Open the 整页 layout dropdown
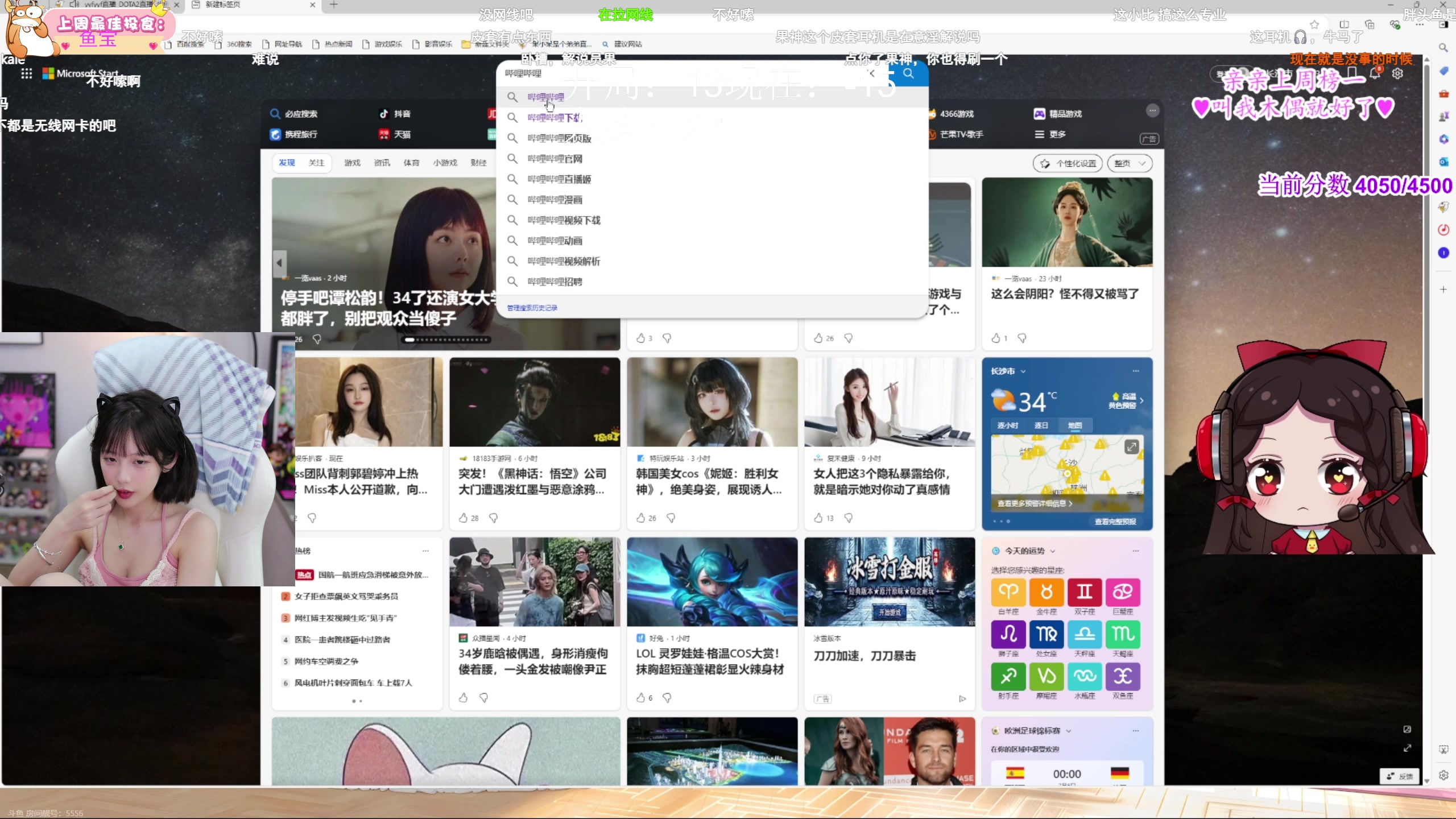 pos(1130,163)
